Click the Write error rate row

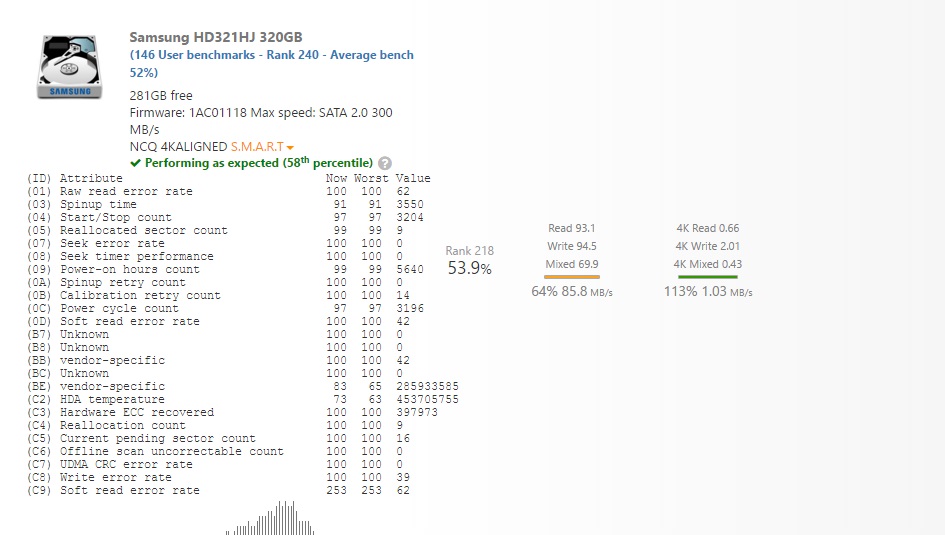[218, 477]
